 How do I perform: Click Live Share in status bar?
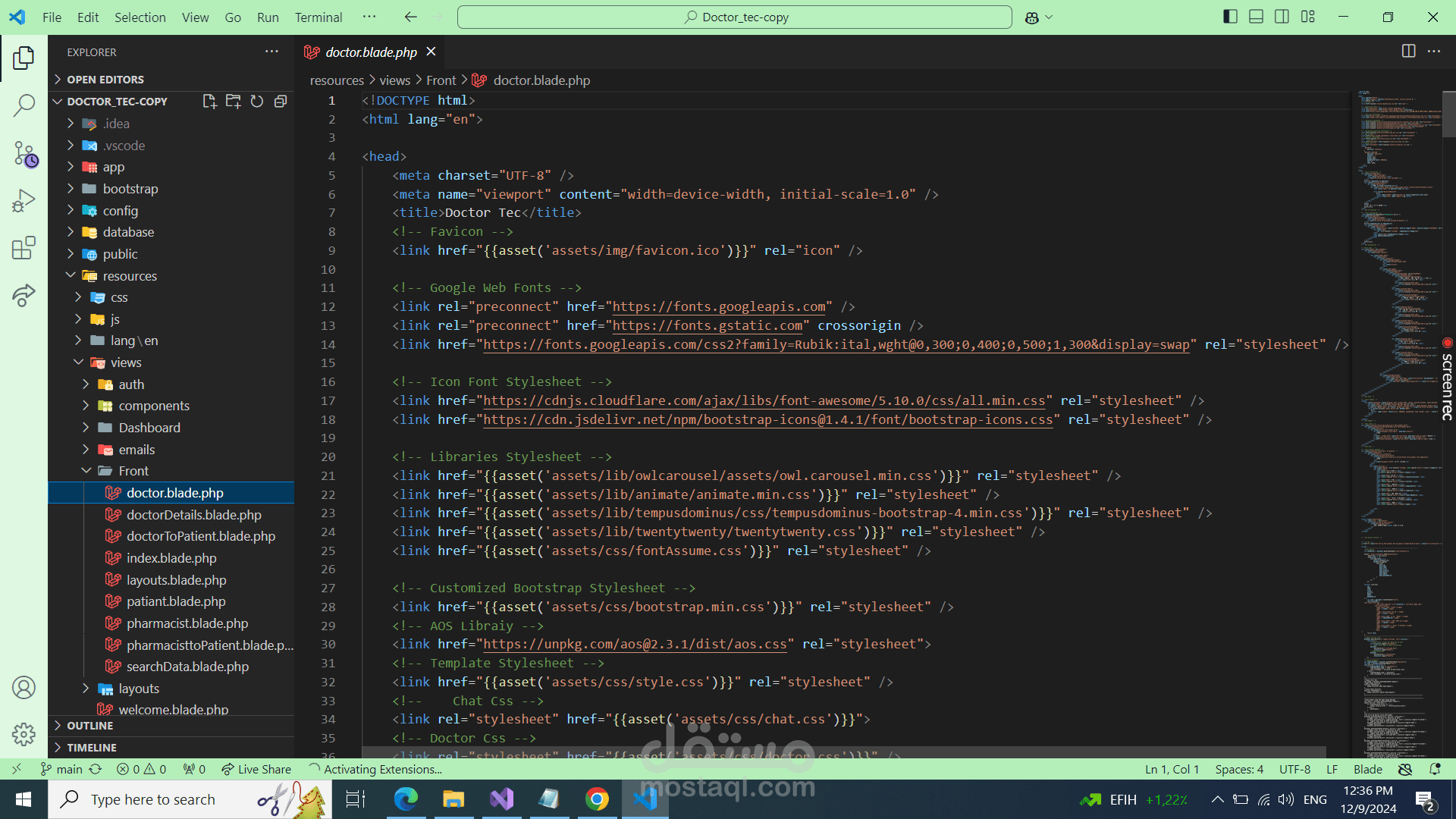[x=256, y=769]
